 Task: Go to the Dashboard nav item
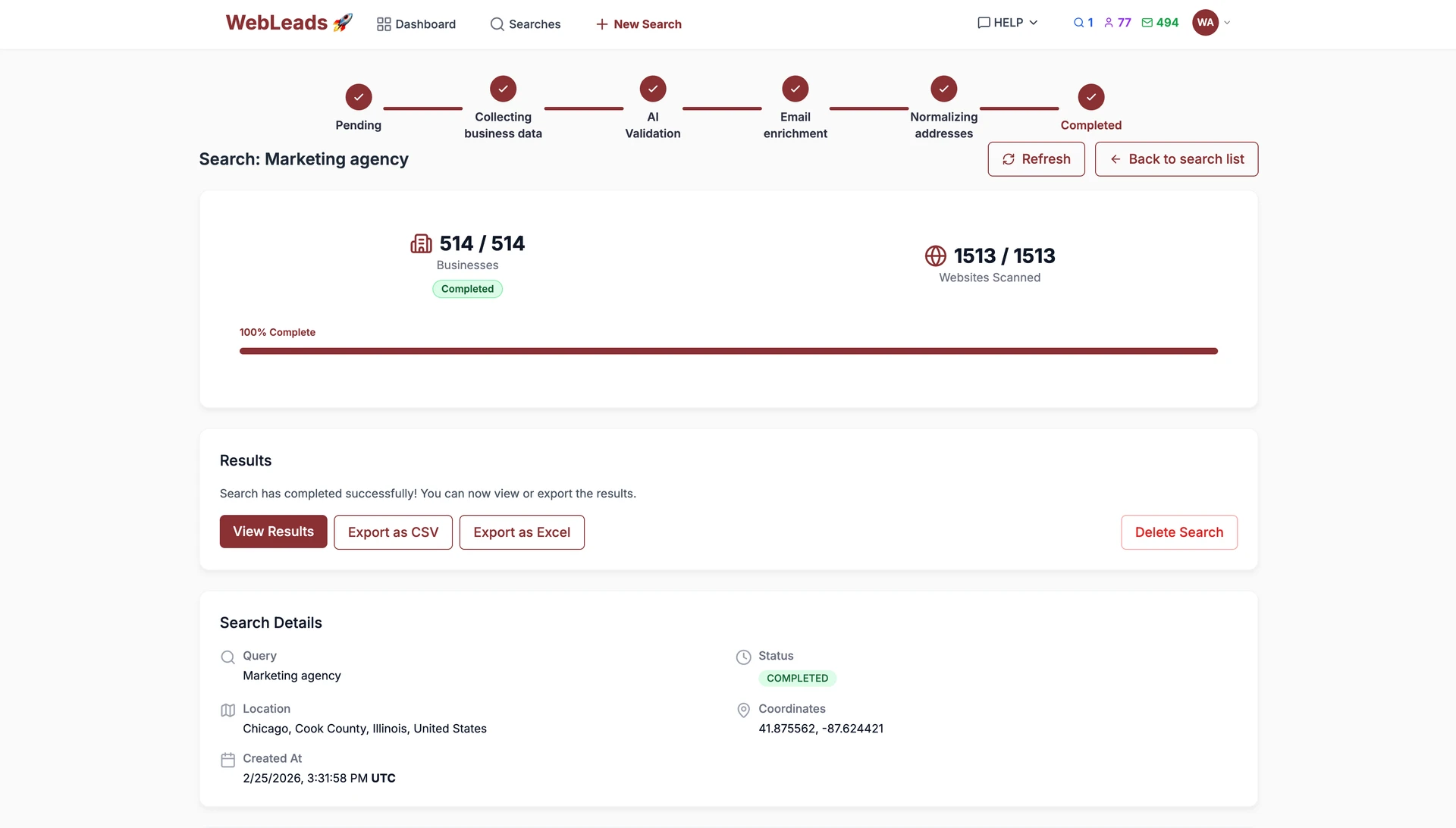pos(416,24)
